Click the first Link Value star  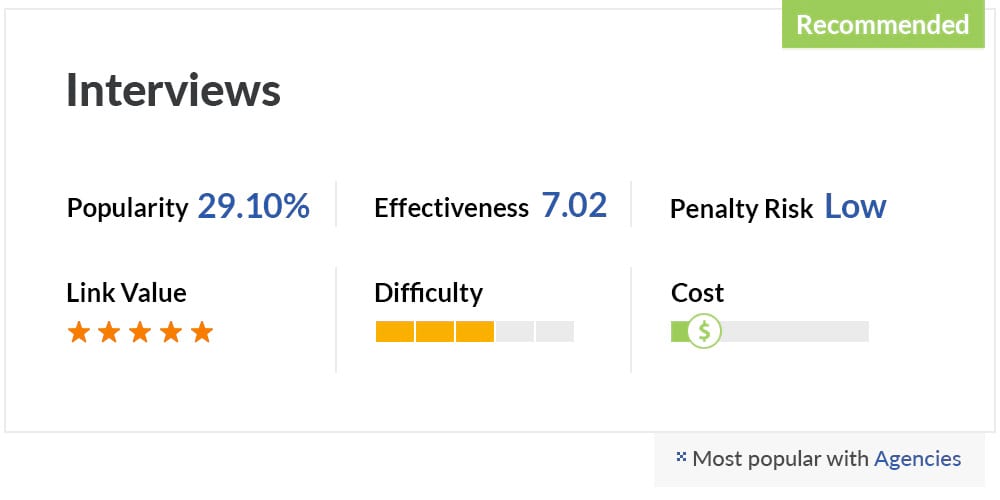(78, 332)
